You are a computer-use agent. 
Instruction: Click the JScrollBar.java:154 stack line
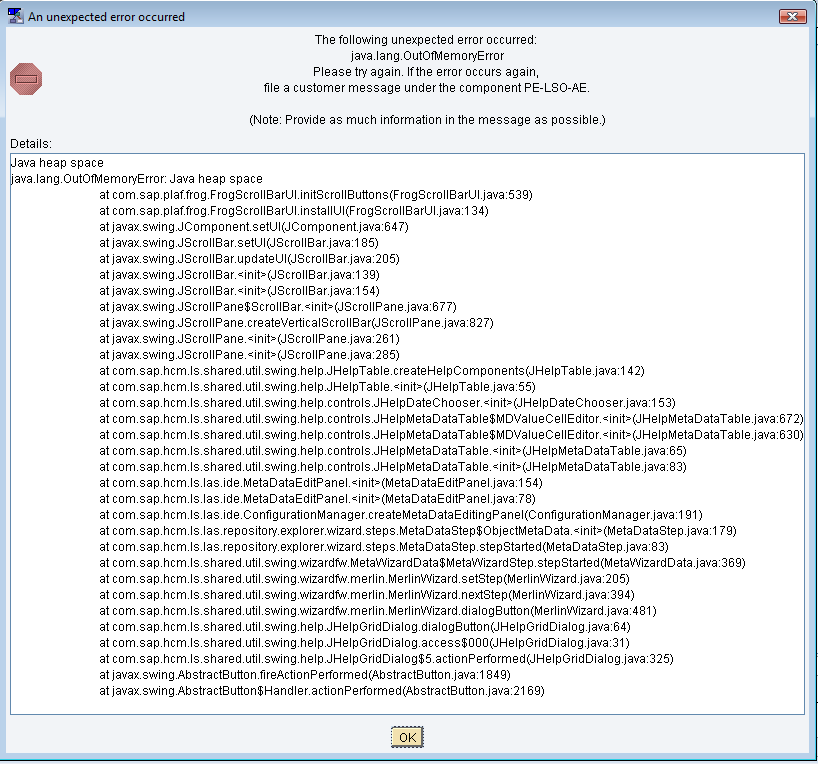(239, 291)
